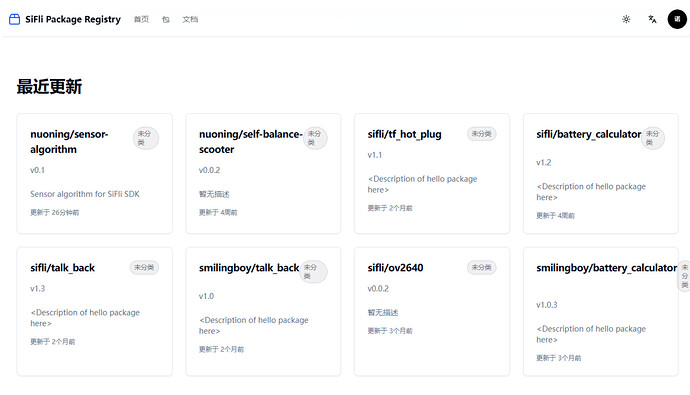This screenshot has height=395, width=690.
Task: Click the 最近更新 heading
Action: click(x=49, y=87)
